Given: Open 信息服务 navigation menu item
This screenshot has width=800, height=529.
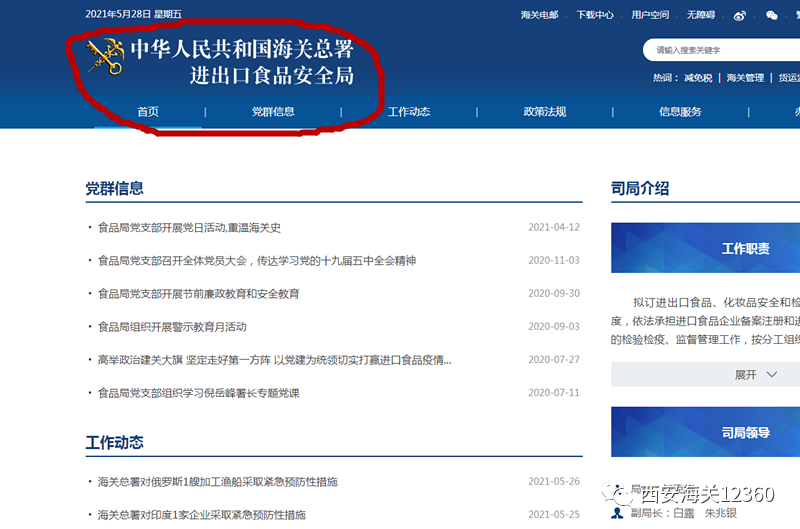Looking at the screenshot, I should (680, 112).
